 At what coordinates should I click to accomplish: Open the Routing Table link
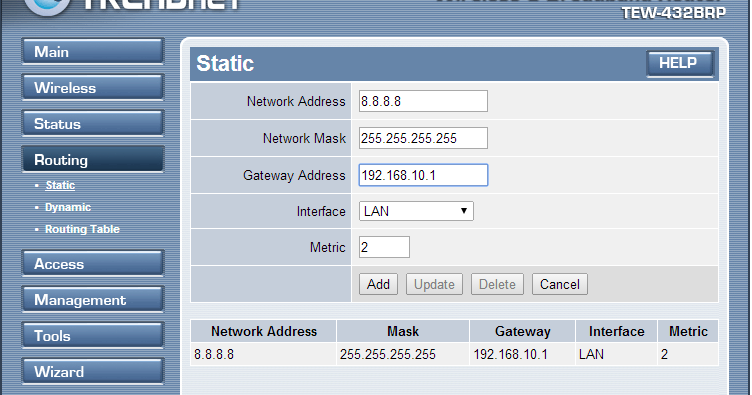coord(82,229)
